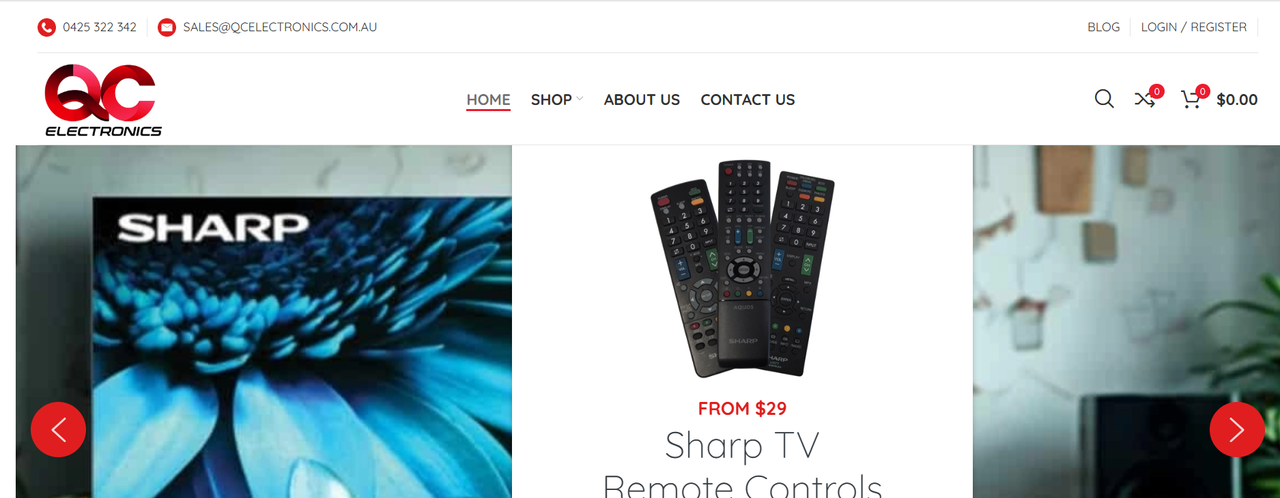Open the About Us page
The width and height of the screenshot is (1280, 498).
tap(642, 99)
